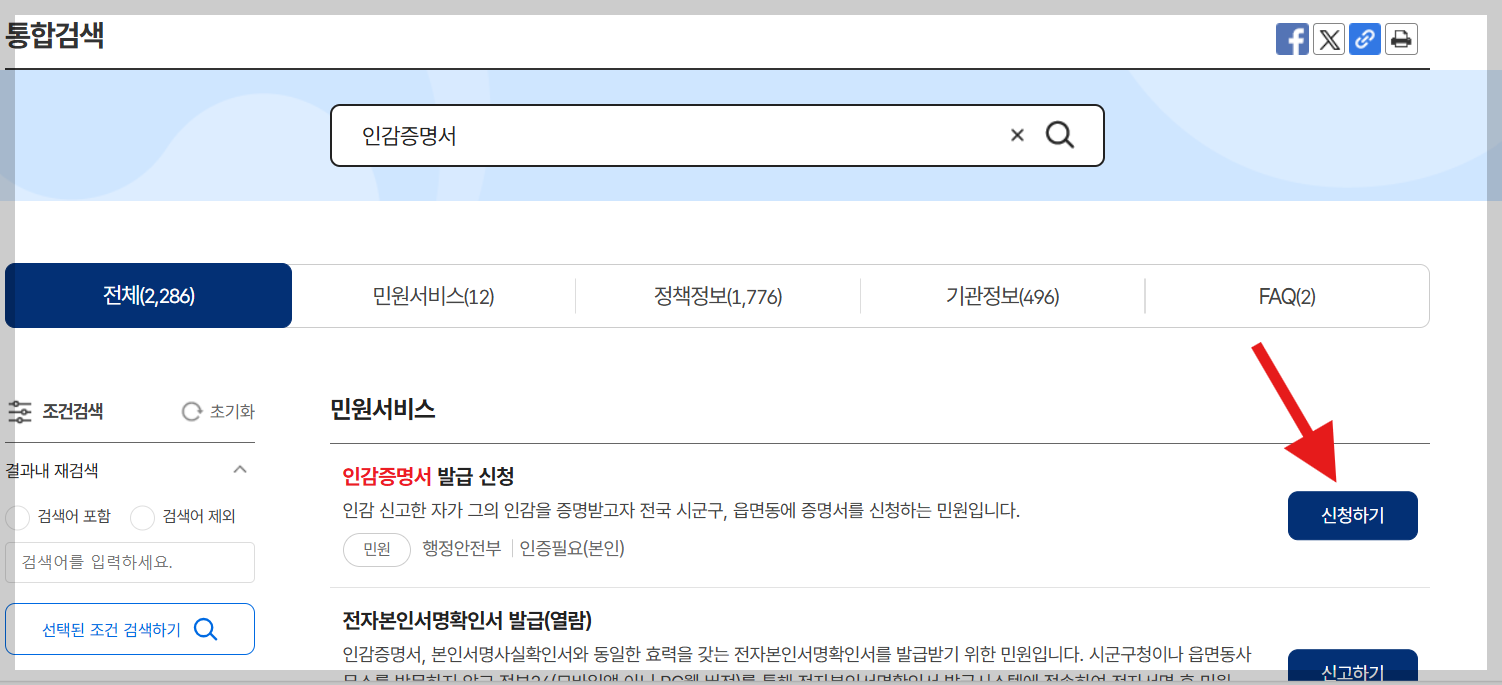Image resolution: width=1502 pixels, height=685 pixels.
Task: Switch to the 민원서비스(12) tab
Action: [433, 295]
